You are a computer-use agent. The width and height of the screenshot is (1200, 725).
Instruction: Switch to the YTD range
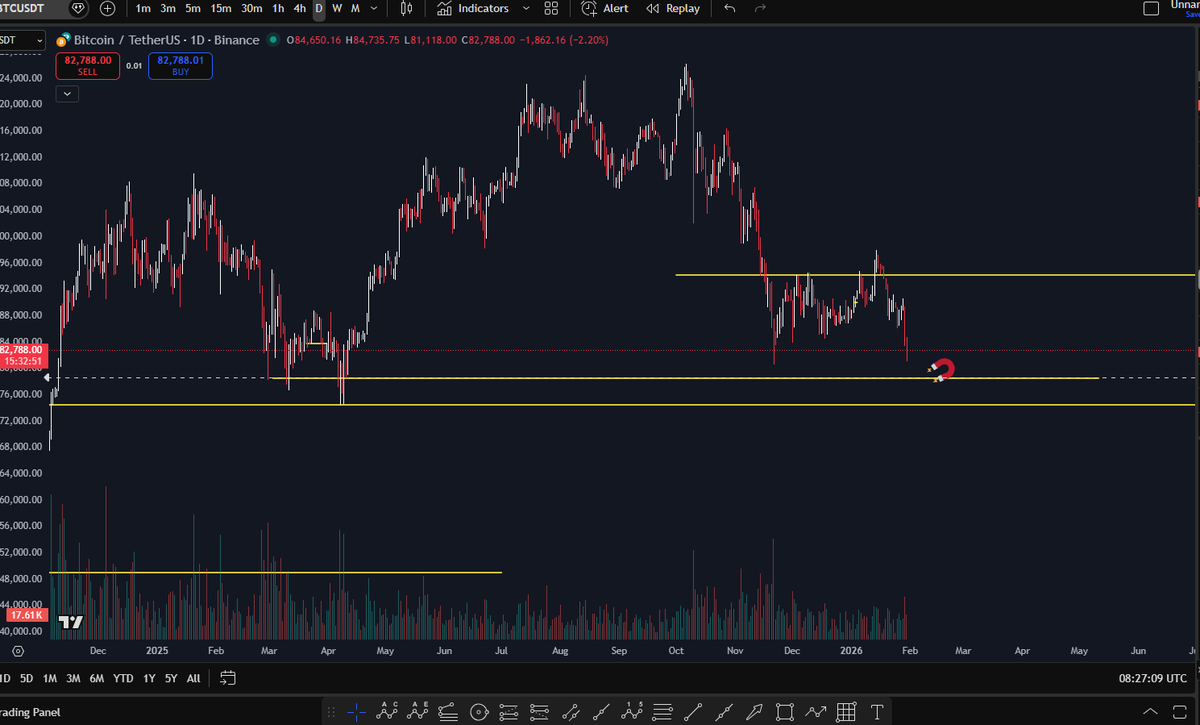pyautogui.click(x=122, y=678)
